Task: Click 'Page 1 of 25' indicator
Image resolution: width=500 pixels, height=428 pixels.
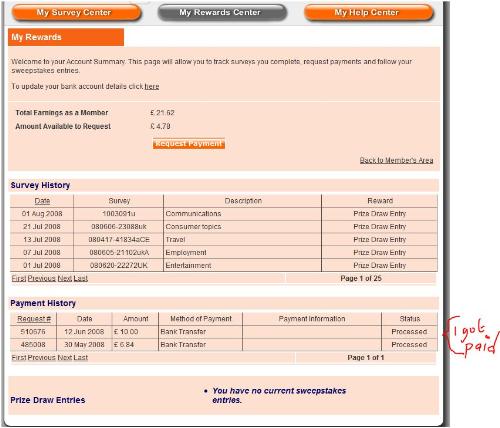Action: coord(361,278)
